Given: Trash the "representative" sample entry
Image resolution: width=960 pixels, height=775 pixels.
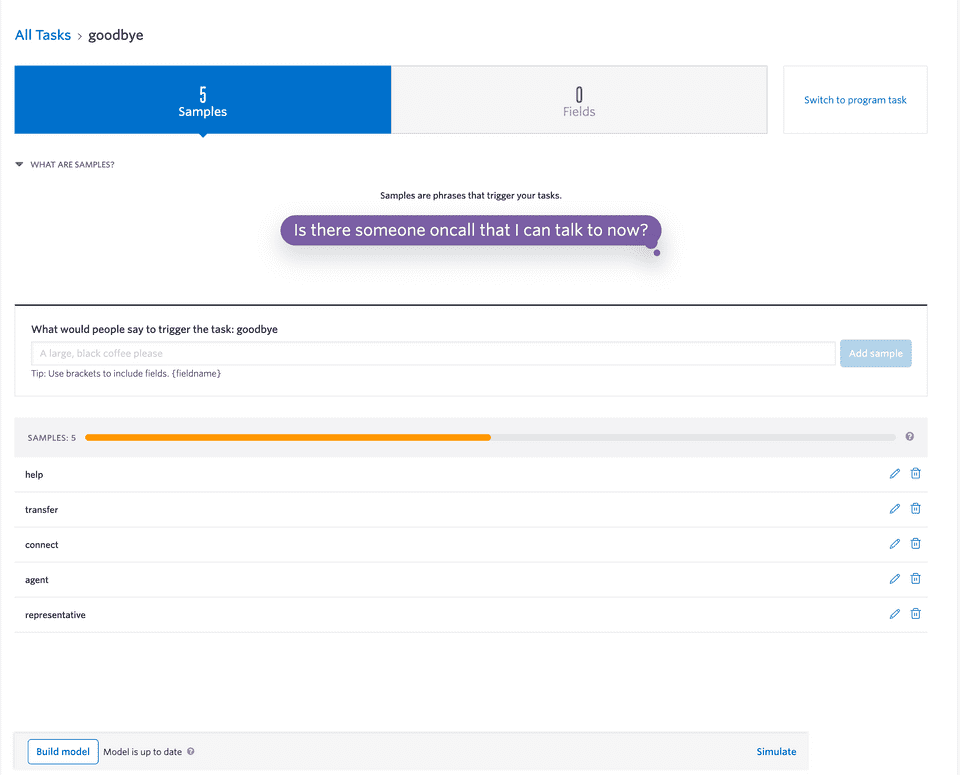Looking at the screenshot, I should (x=915, y=613).
